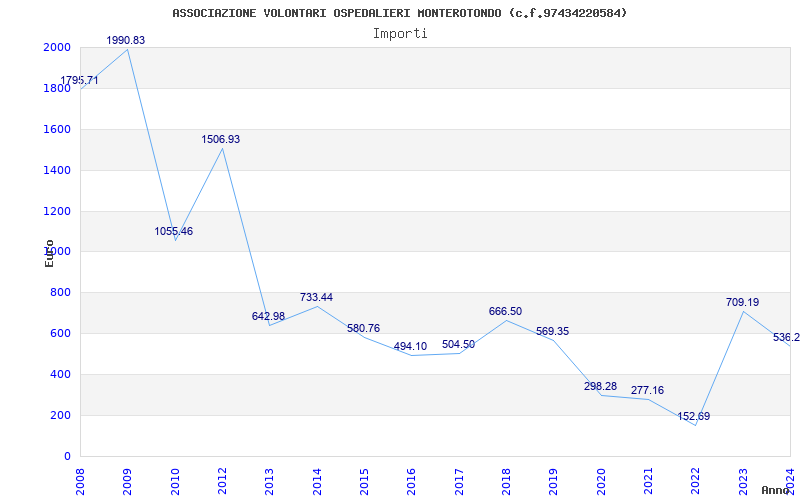
Task: Select the 709.19 data label
Action: [742, 302]
